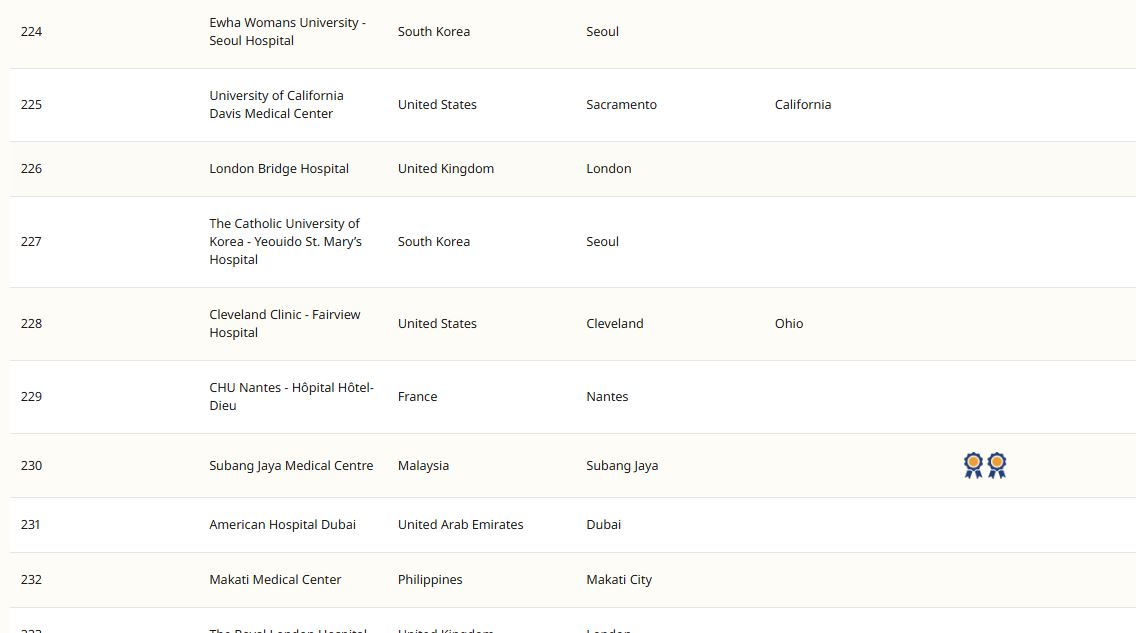This screenshot has width=1136, height=633.
Task: Click Makati Medical Center name
Action: click(275, 580)
